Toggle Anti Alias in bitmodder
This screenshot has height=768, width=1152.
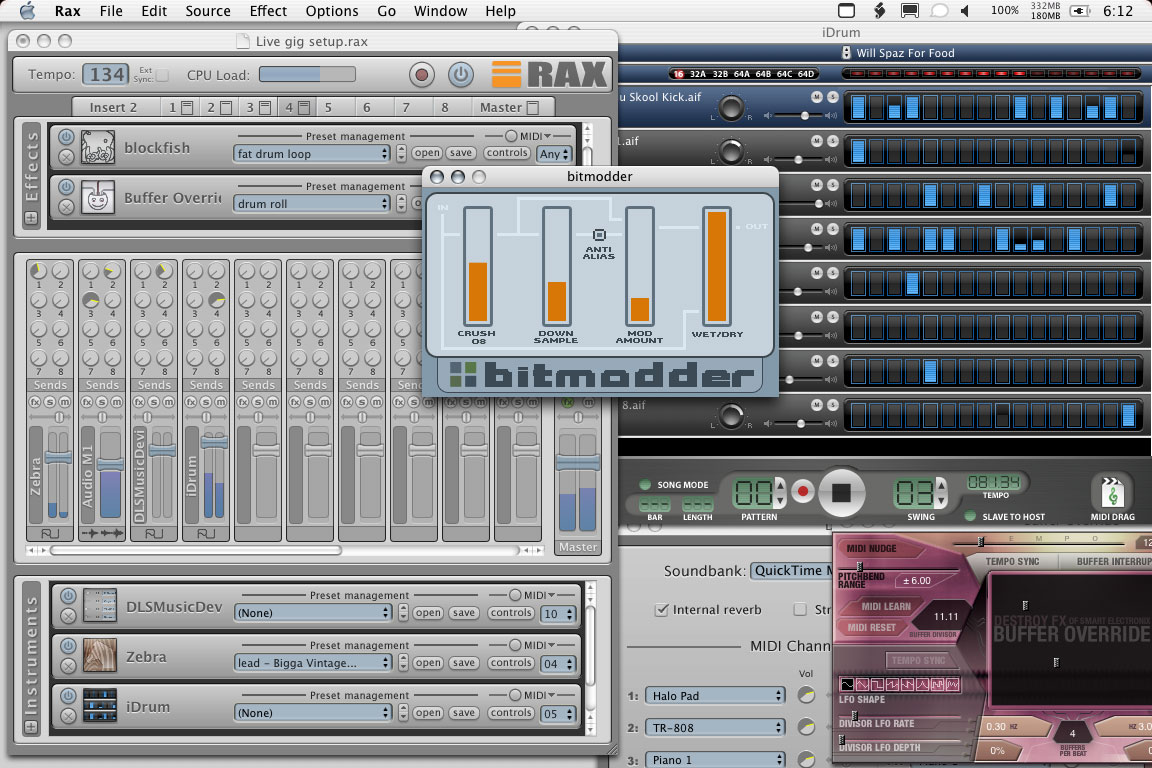(599, 235)
